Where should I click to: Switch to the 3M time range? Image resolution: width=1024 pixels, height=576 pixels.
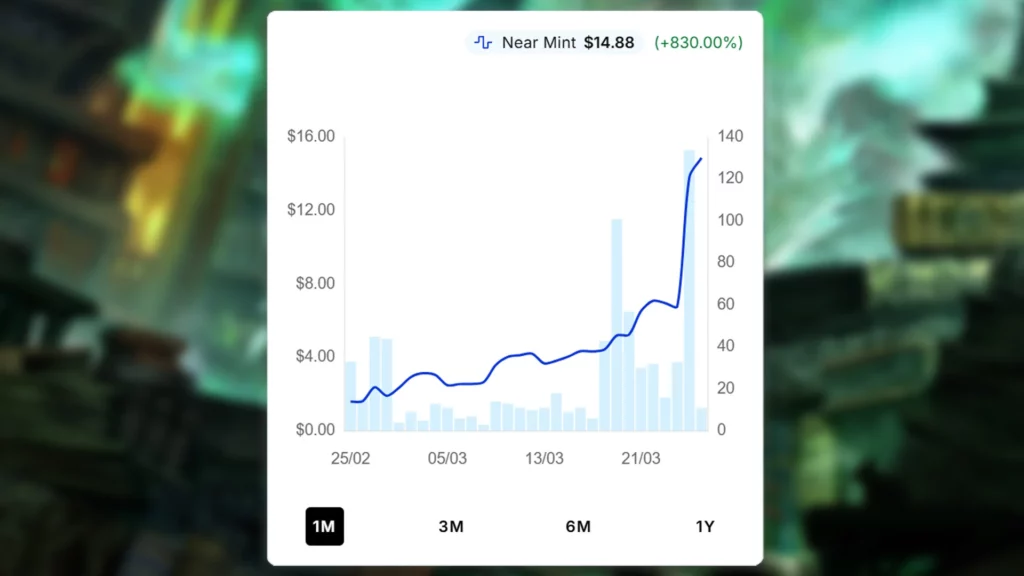tap(451, 527)
